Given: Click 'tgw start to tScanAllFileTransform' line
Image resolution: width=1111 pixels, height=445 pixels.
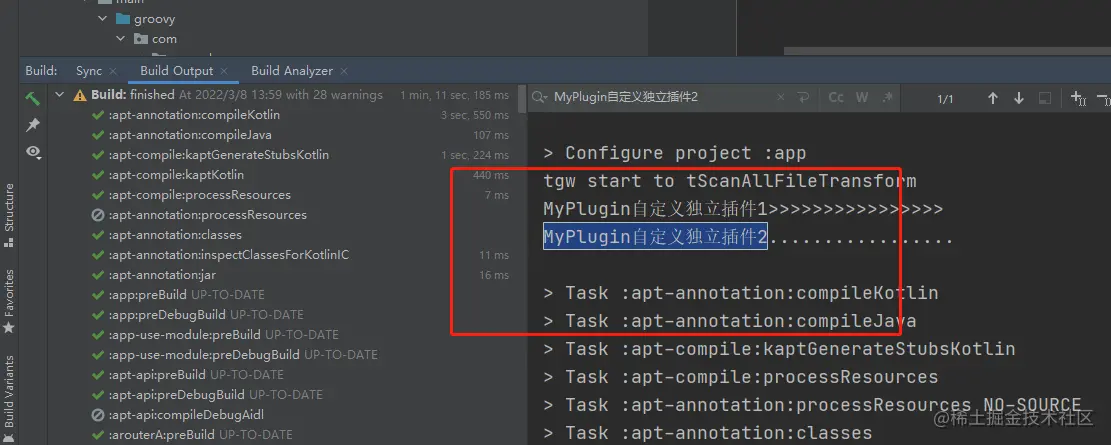Looking at the screenshot, I should point(730,181).
